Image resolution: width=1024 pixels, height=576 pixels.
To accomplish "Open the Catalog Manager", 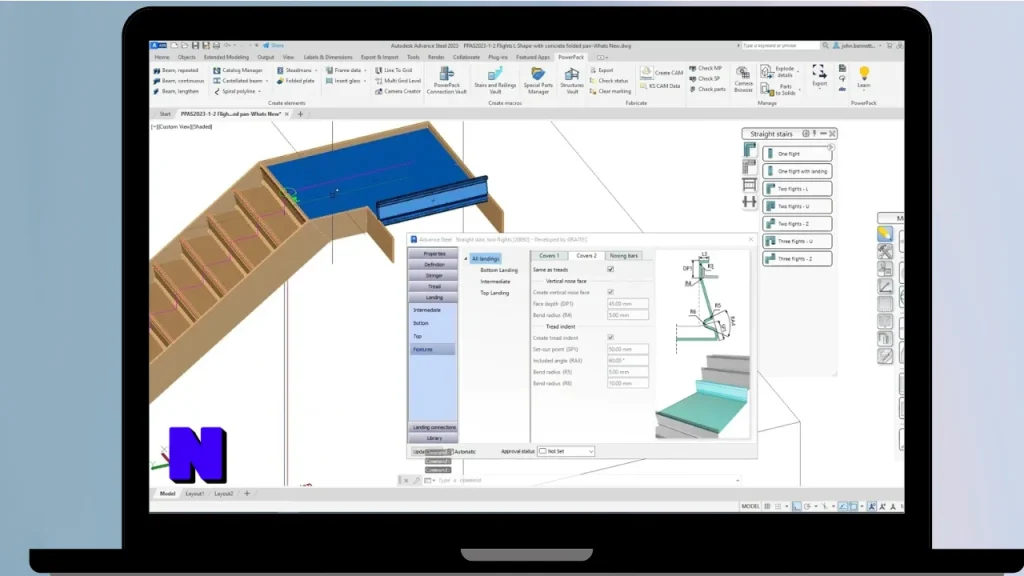I will click(x=238, y=70).
